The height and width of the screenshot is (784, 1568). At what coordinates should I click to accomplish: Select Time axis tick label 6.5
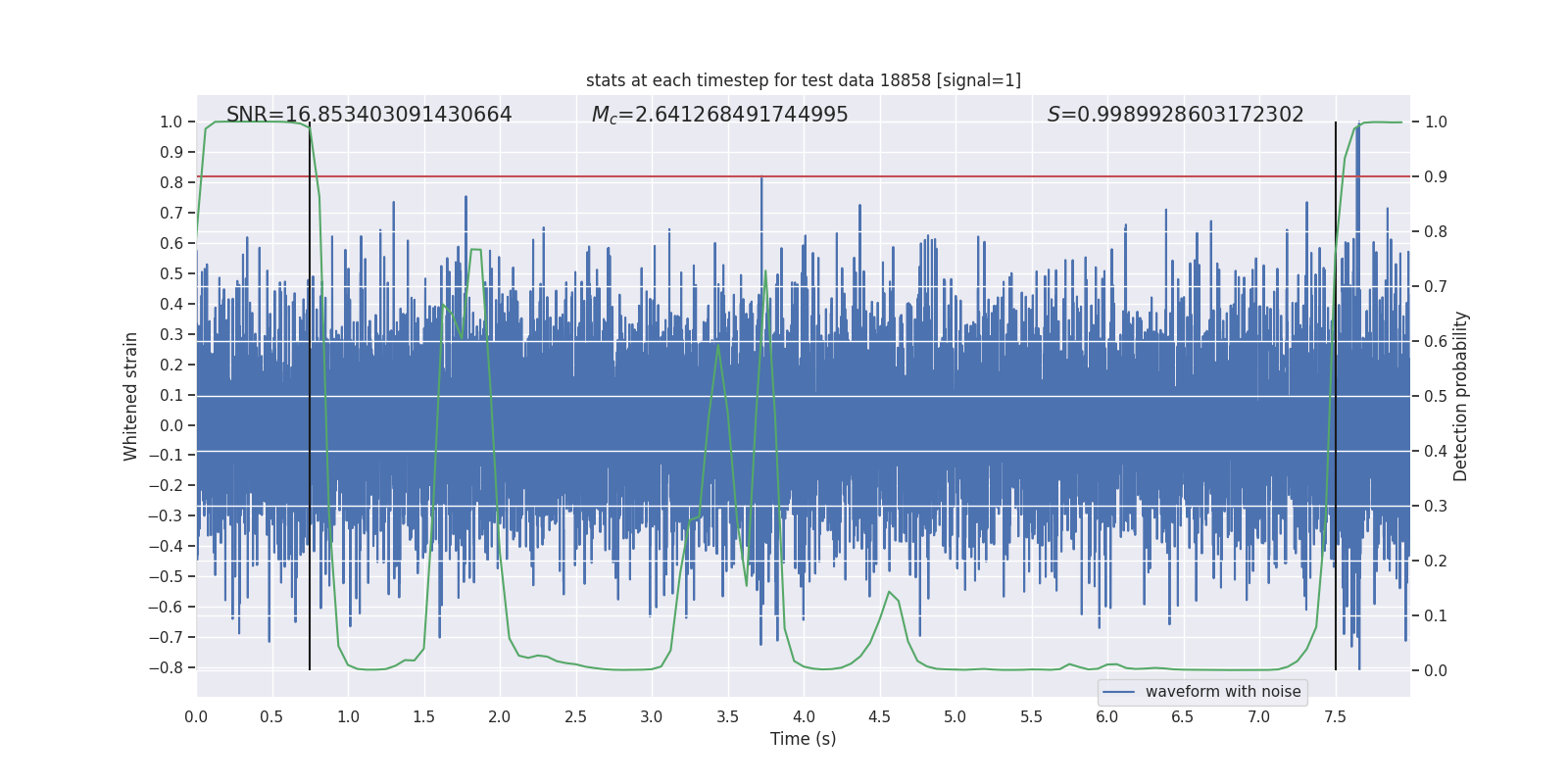tap(1183, 716)
